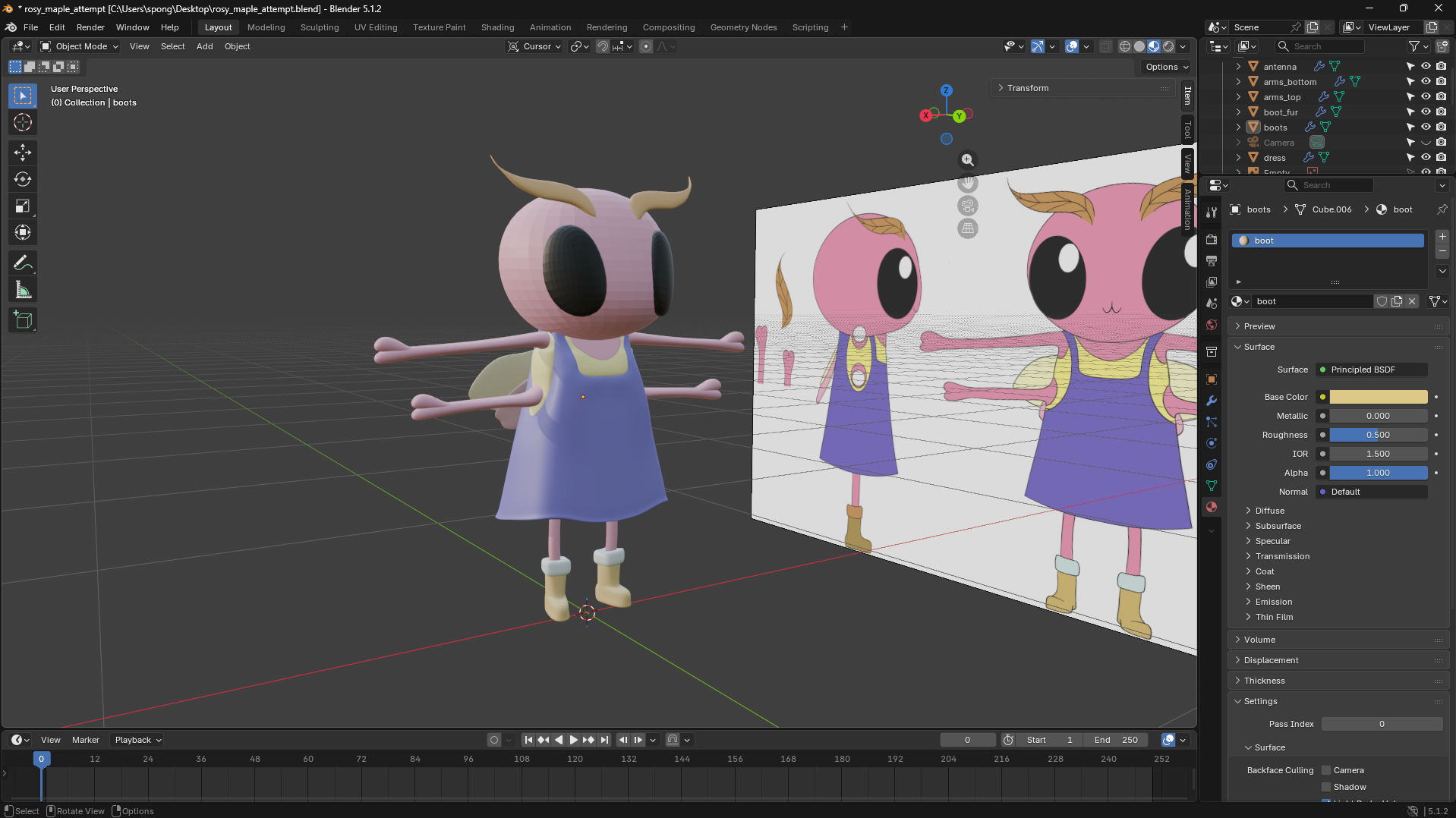Expand the Volume panel
The height and width of the screenshot is (818, 1456).
click(1338, 640)
